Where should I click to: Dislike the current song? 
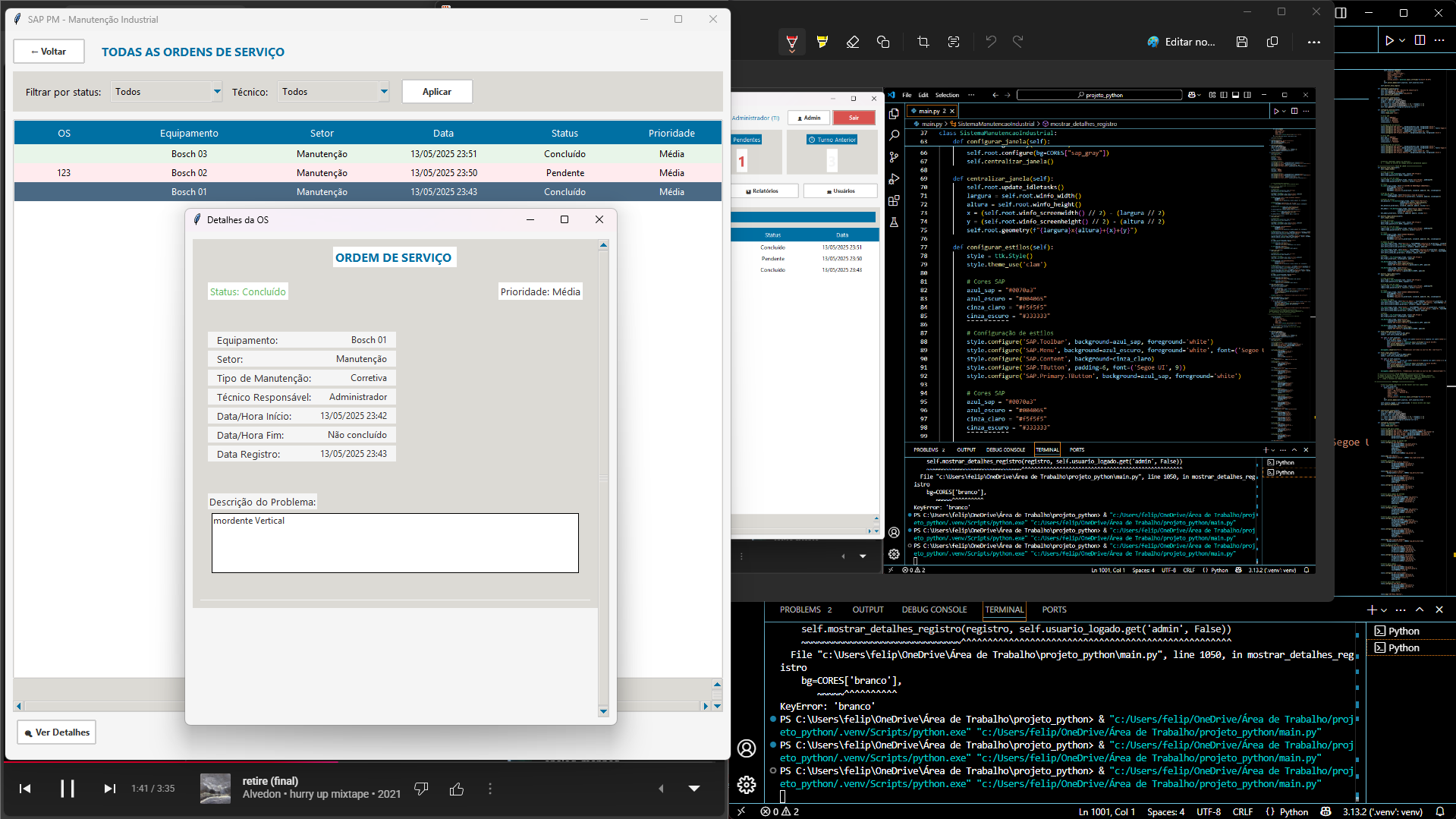pos(422,789)
